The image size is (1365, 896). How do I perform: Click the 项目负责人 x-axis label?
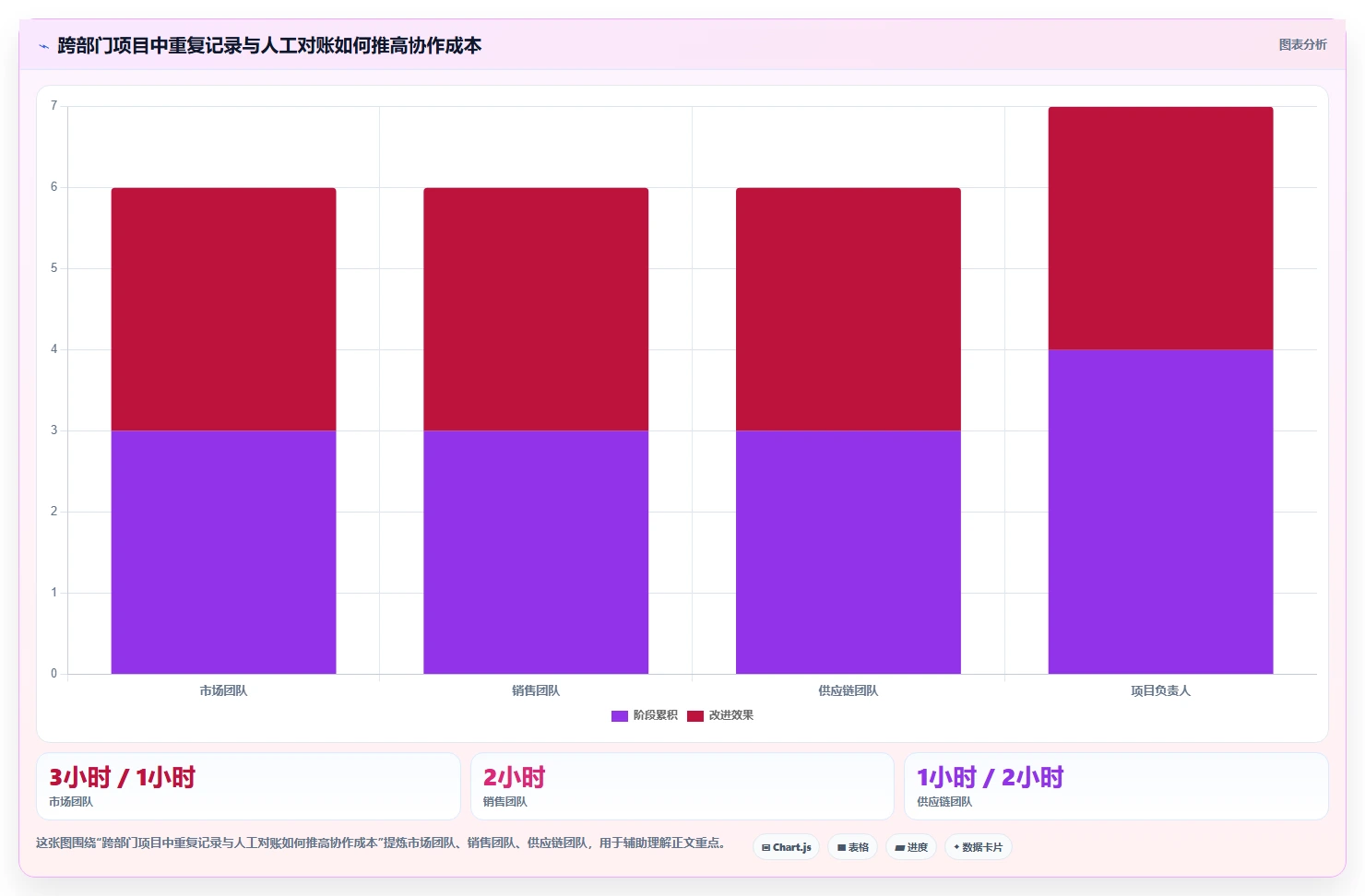(x=1160, y=690)
